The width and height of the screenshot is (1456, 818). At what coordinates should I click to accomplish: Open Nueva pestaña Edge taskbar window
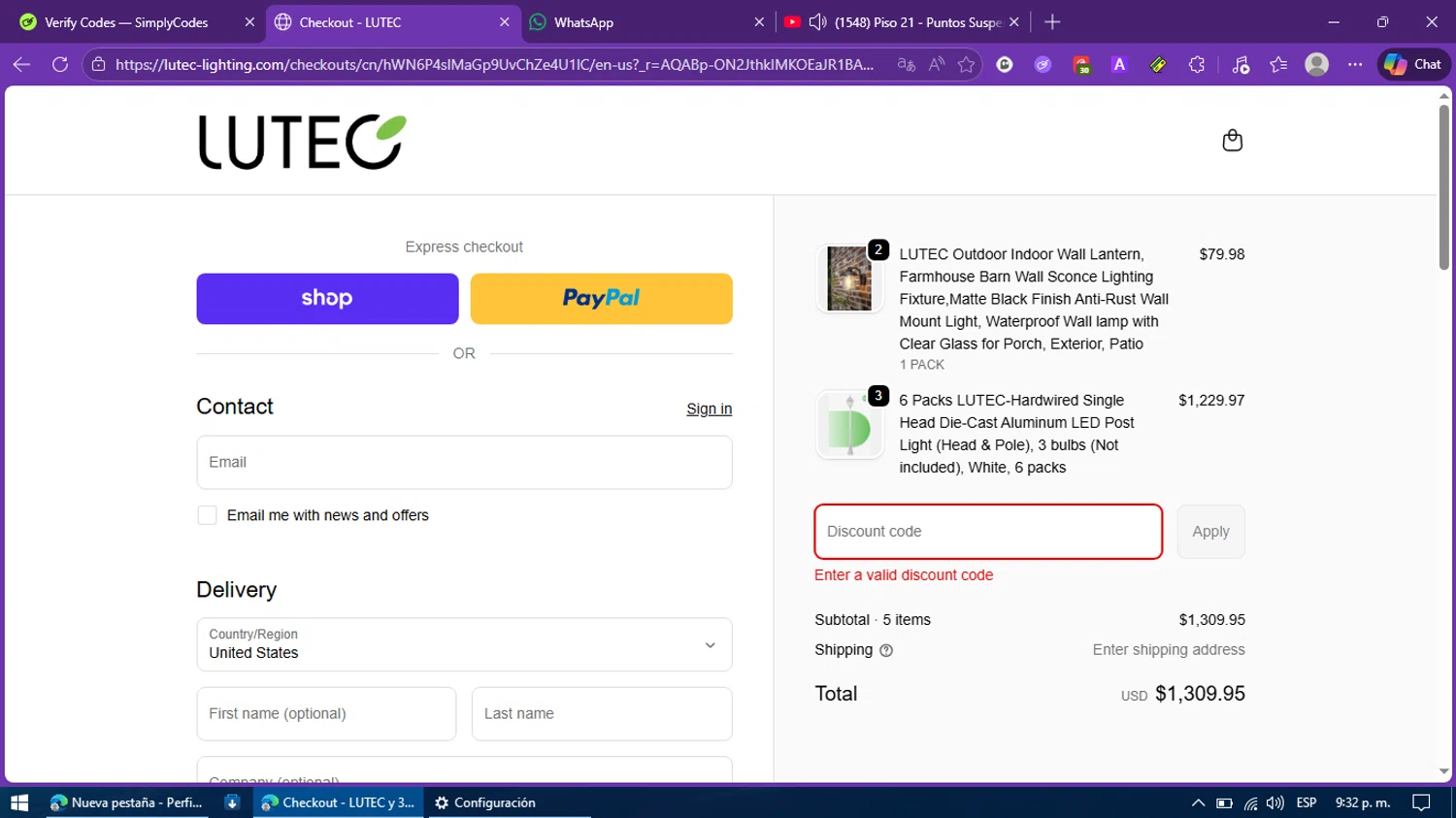coord(127,802)
